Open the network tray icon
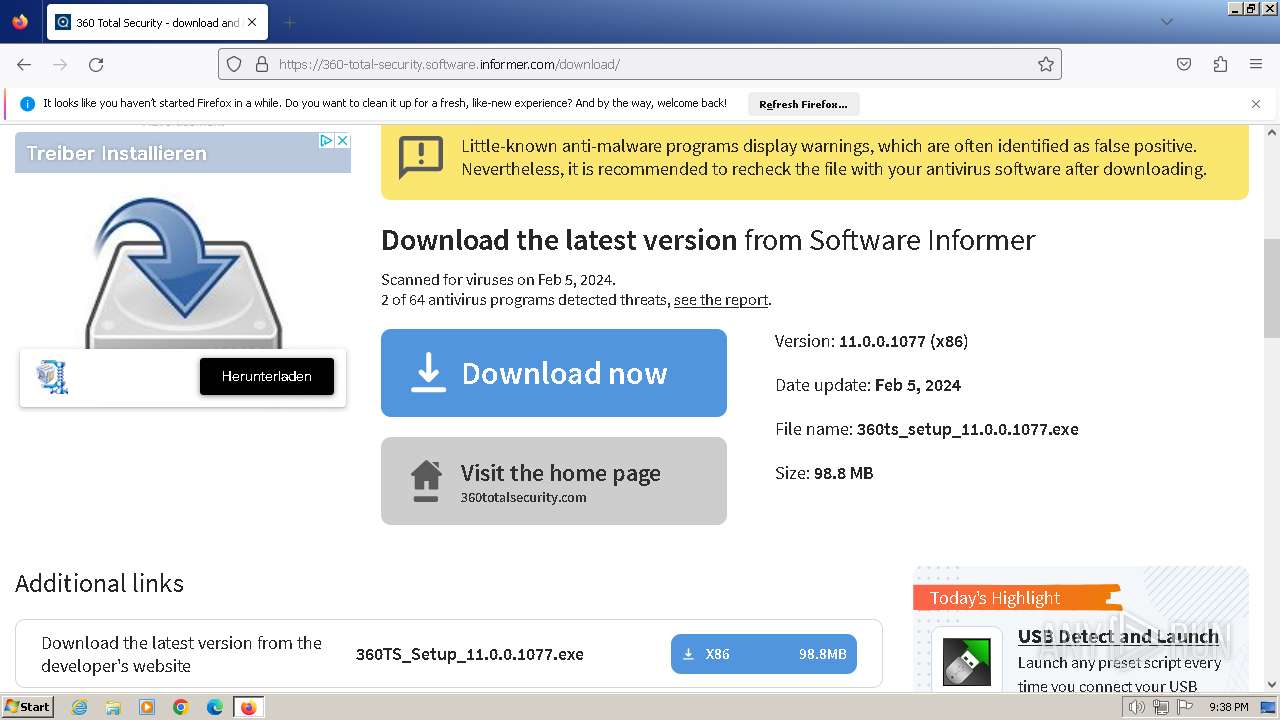This screenshot has height=720, width=1280. pyautogui.click(x=1161, y=707)
